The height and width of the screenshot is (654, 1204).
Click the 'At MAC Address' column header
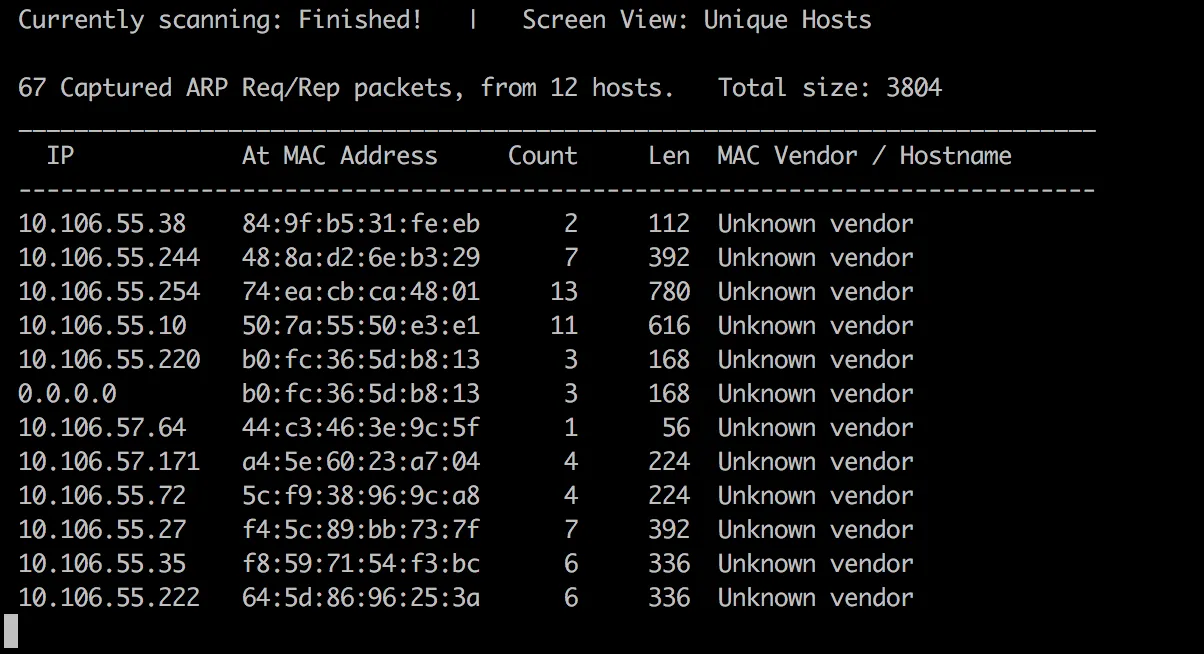tap(339, 155)
